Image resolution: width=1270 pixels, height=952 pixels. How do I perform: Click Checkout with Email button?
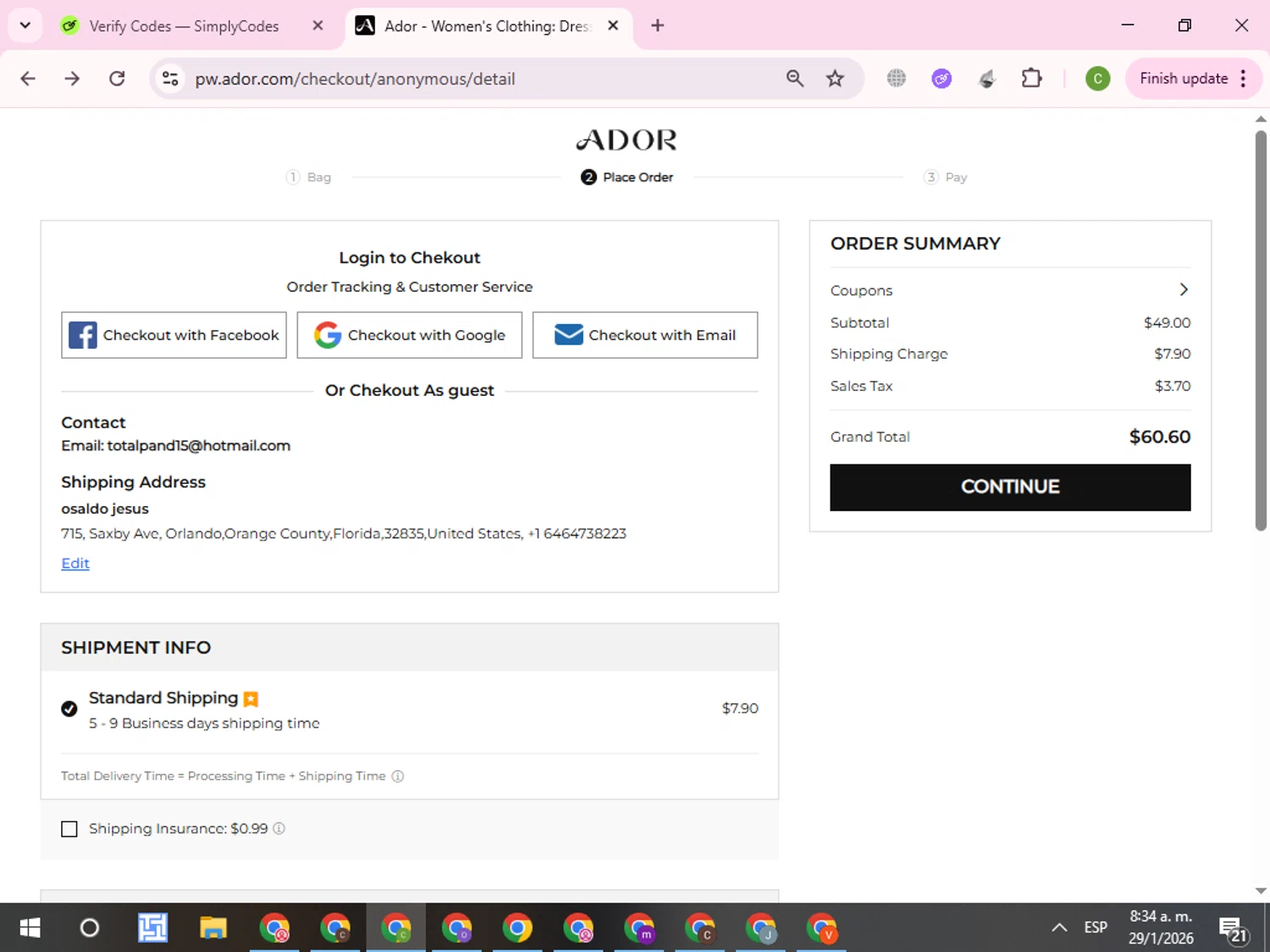[645, 335]
